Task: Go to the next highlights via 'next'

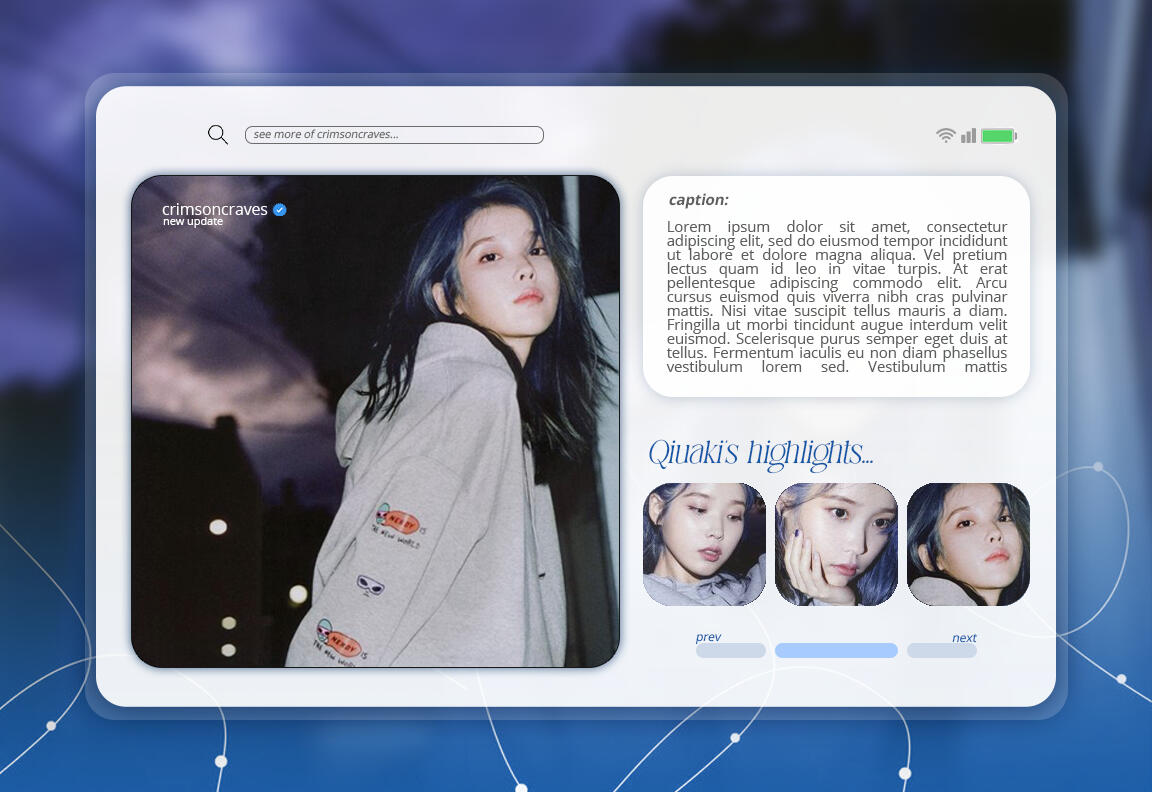Action: 964,638
